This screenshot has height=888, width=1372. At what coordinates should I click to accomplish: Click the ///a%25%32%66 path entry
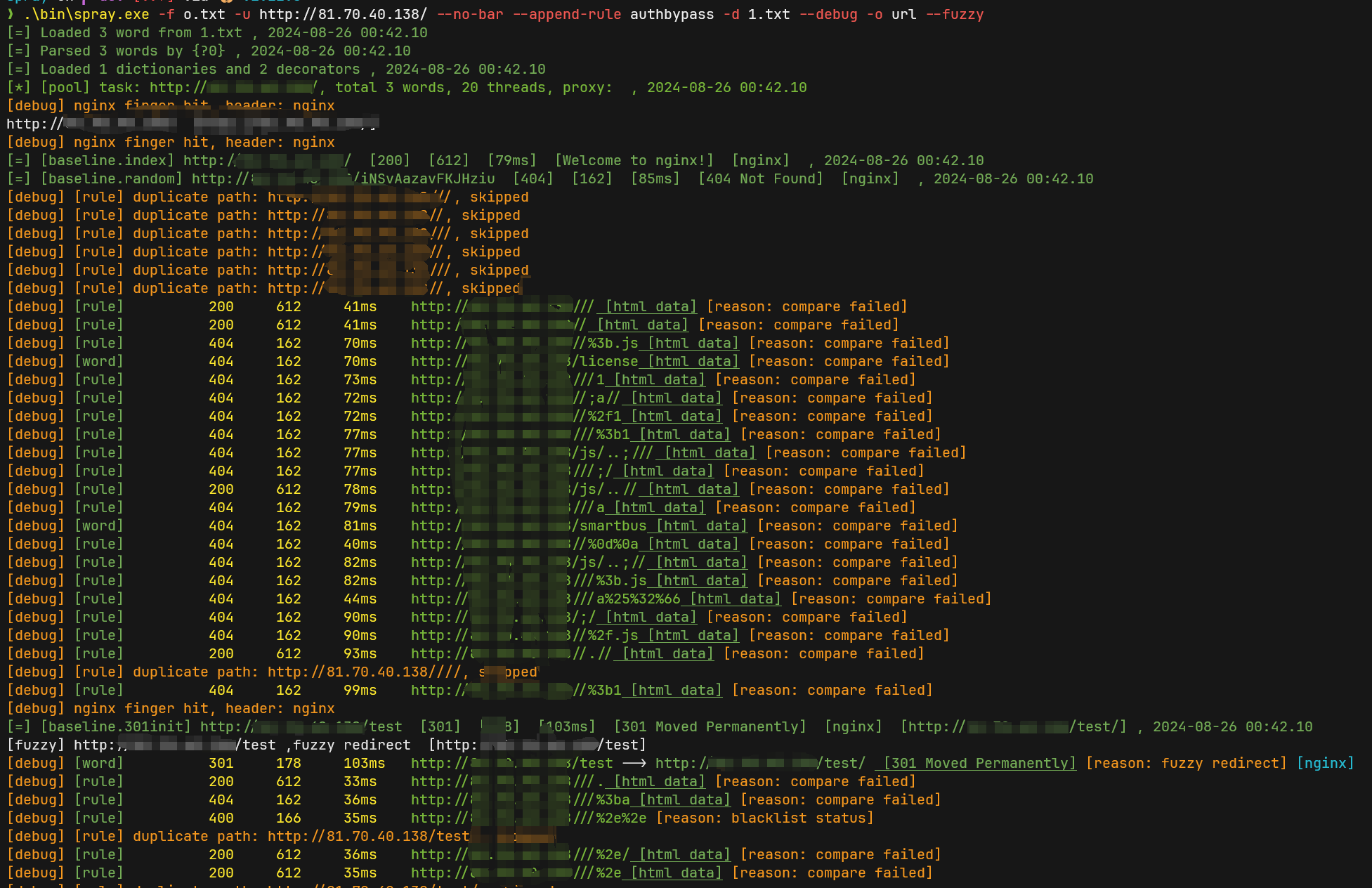coord(625,599)
